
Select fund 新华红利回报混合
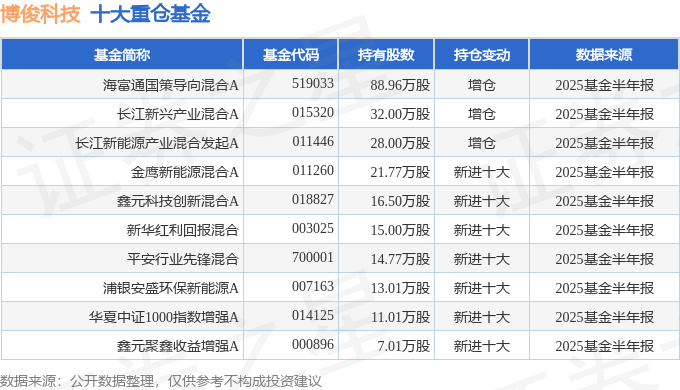[x=183, y=230]
